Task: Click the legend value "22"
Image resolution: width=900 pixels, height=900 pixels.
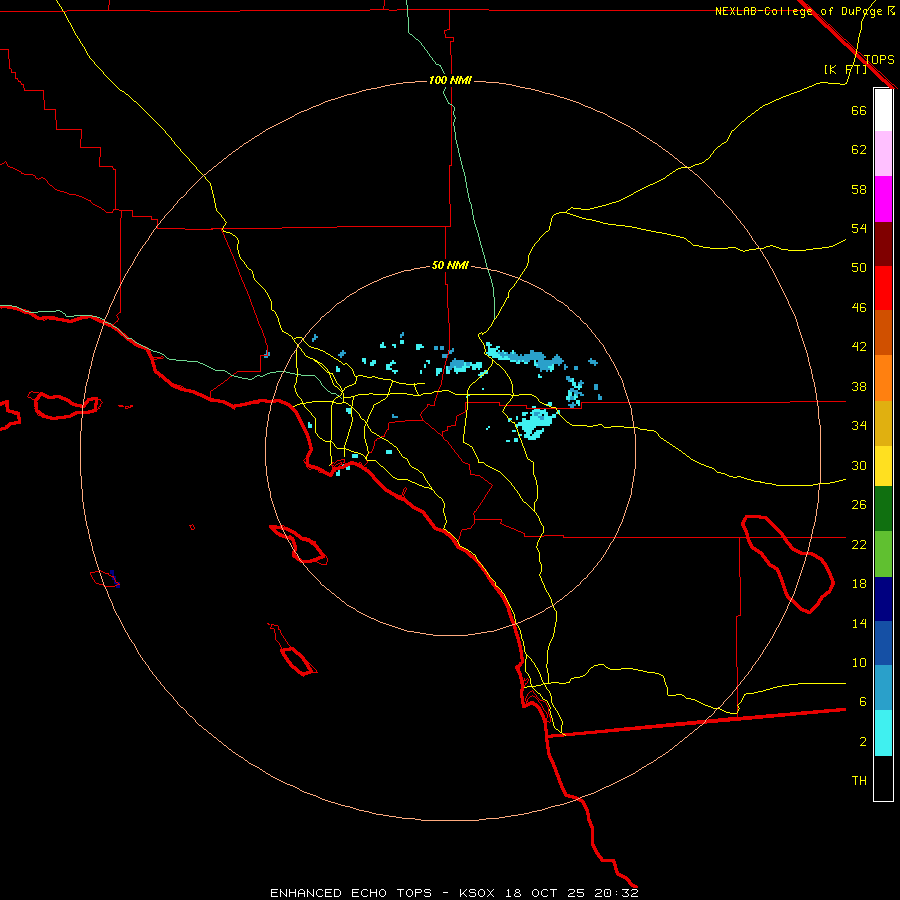Action: 859,544
